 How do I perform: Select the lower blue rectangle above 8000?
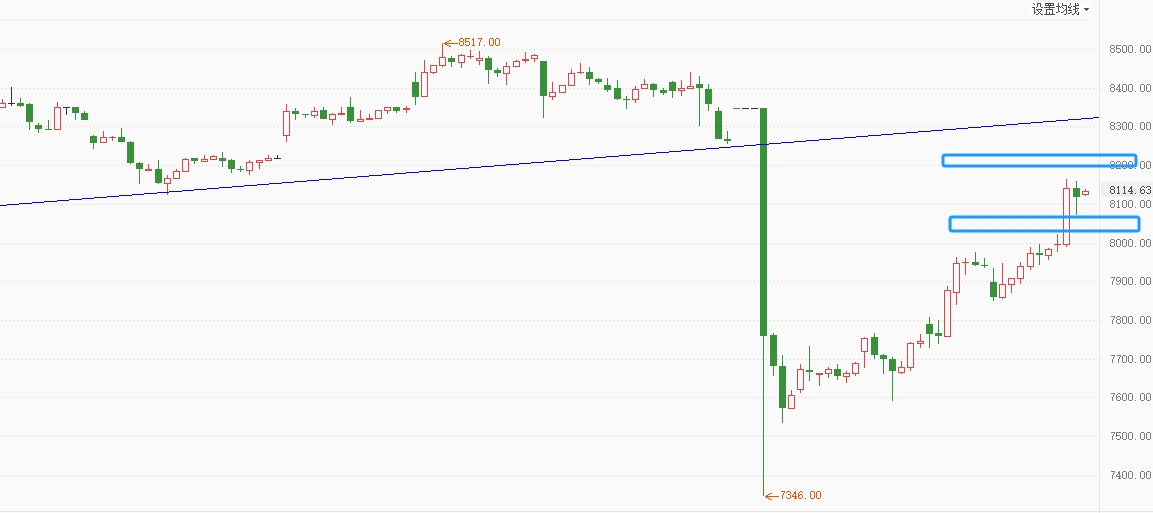[1044, 223]
